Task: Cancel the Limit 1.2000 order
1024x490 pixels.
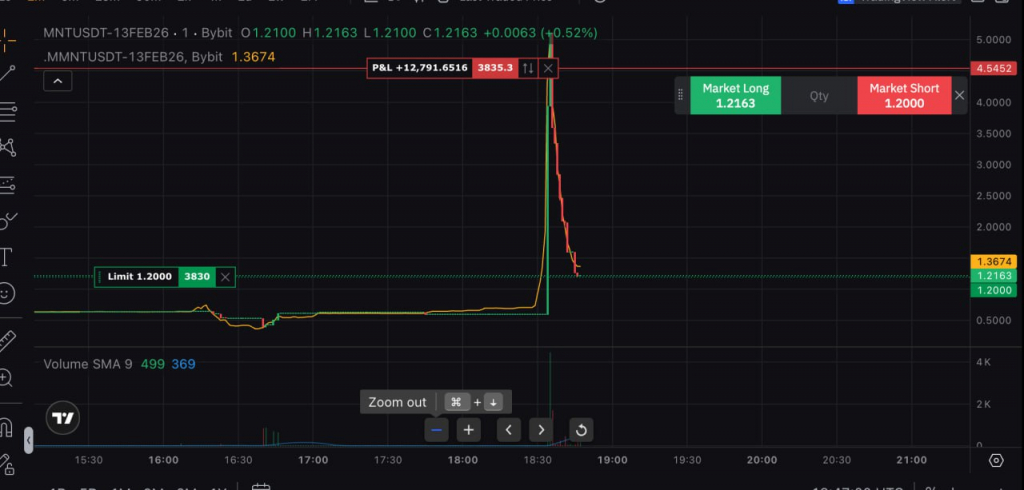Action: (x=225, y=277)
